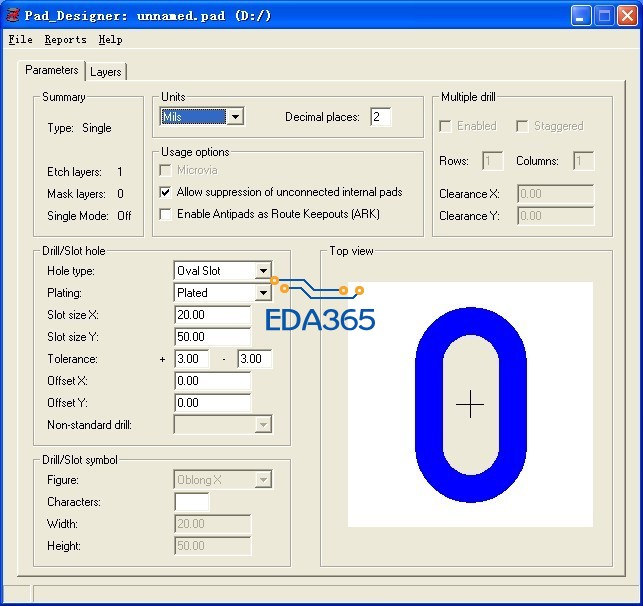This screenshot has height=606, width=643.
Task: Open the Non-standard drill dropdown
Action: [x=263, y=425]
